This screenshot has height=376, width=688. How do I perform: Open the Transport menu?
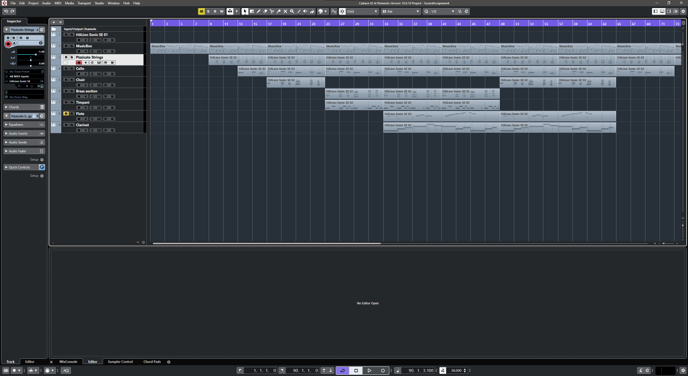pyautogui.click(x=84, y=3)
